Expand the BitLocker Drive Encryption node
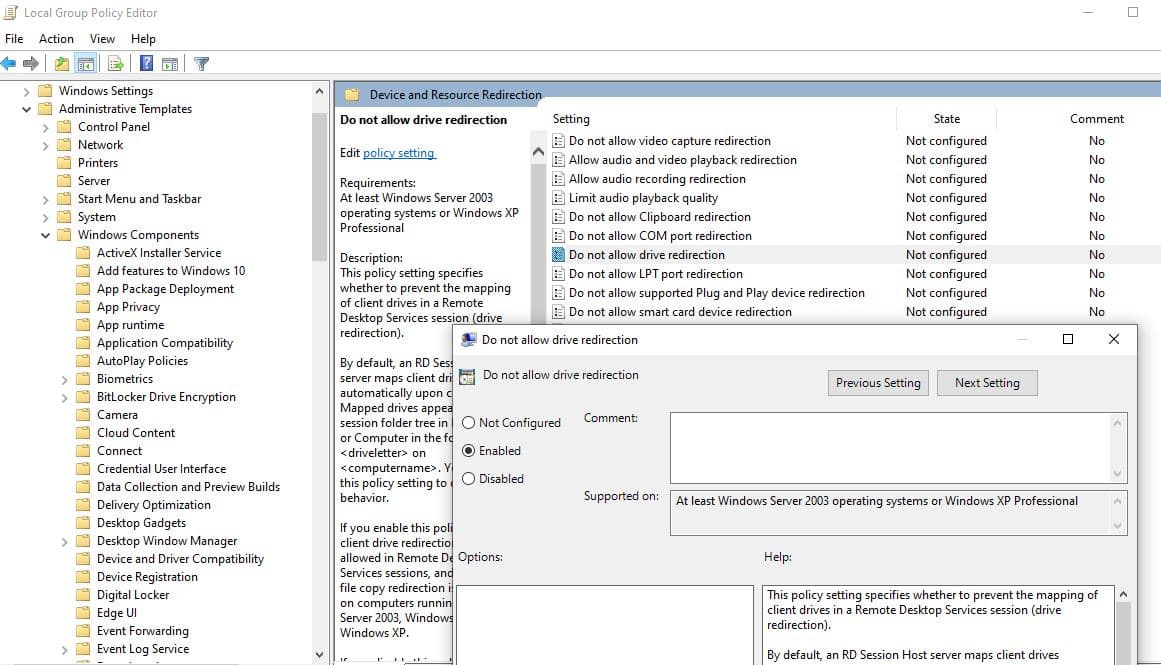 point(65,397)
